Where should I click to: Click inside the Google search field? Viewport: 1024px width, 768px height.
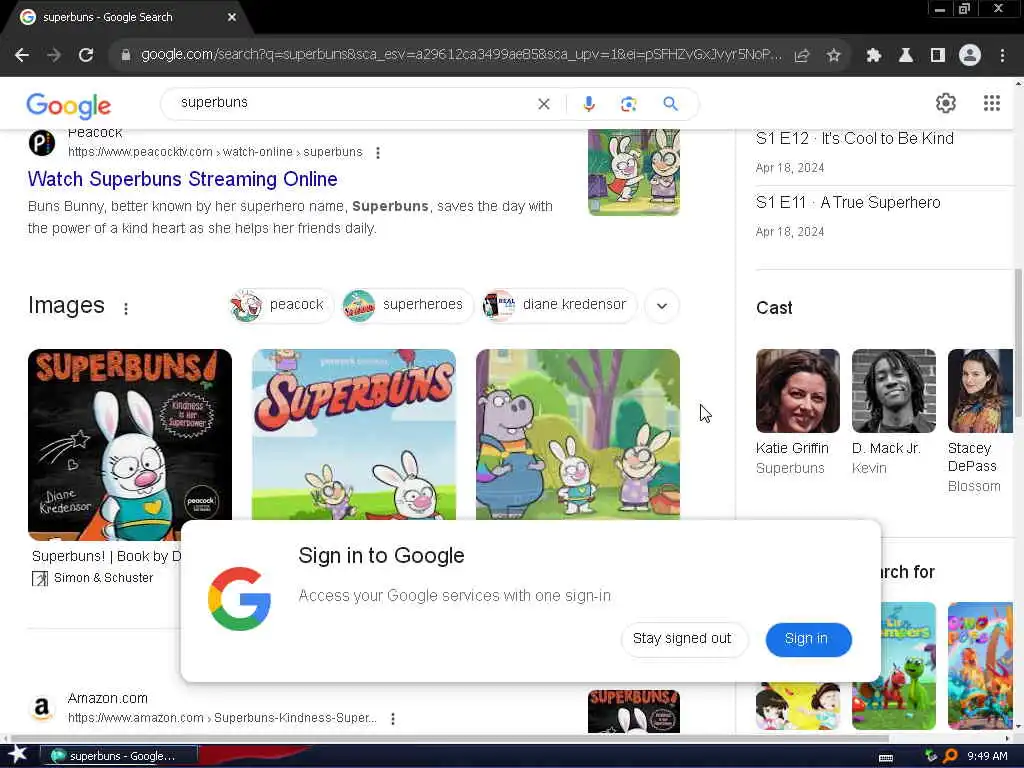pos(353,103)
